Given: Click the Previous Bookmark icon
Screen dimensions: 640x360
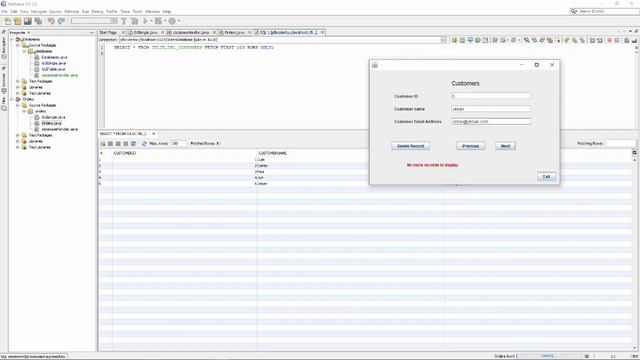Looking at the screenshot, I should pyautogui.click(x=566, y=40).
